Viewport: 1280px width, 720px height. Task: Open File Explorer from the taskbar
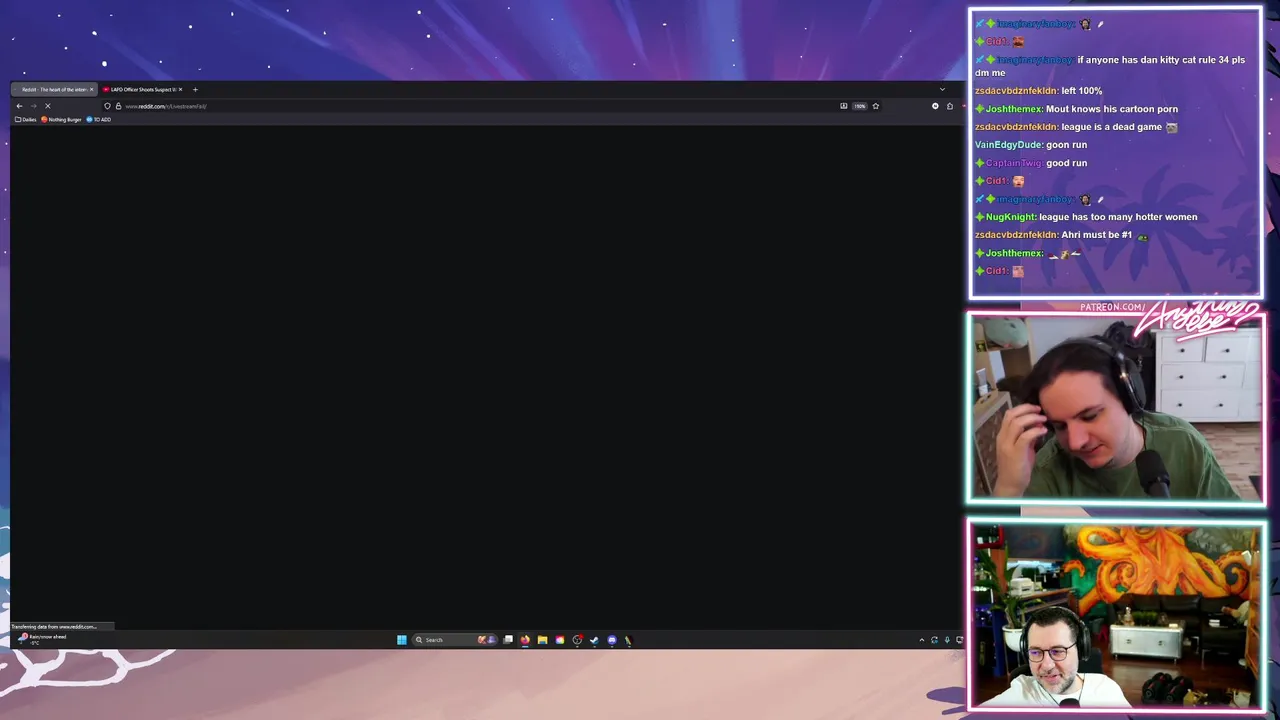coord(542,640)
